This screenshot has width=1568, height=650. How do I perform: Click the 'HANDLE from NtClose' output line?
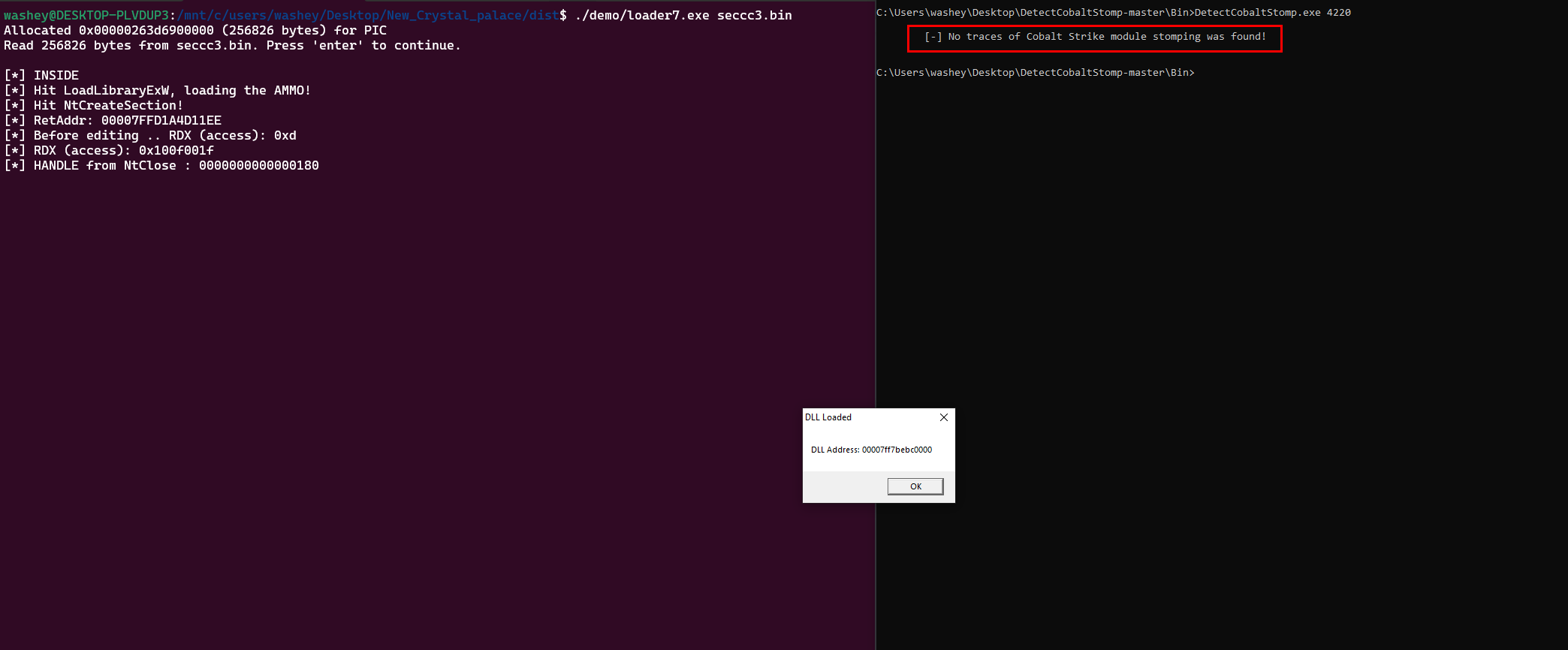[x=161, y=165]
